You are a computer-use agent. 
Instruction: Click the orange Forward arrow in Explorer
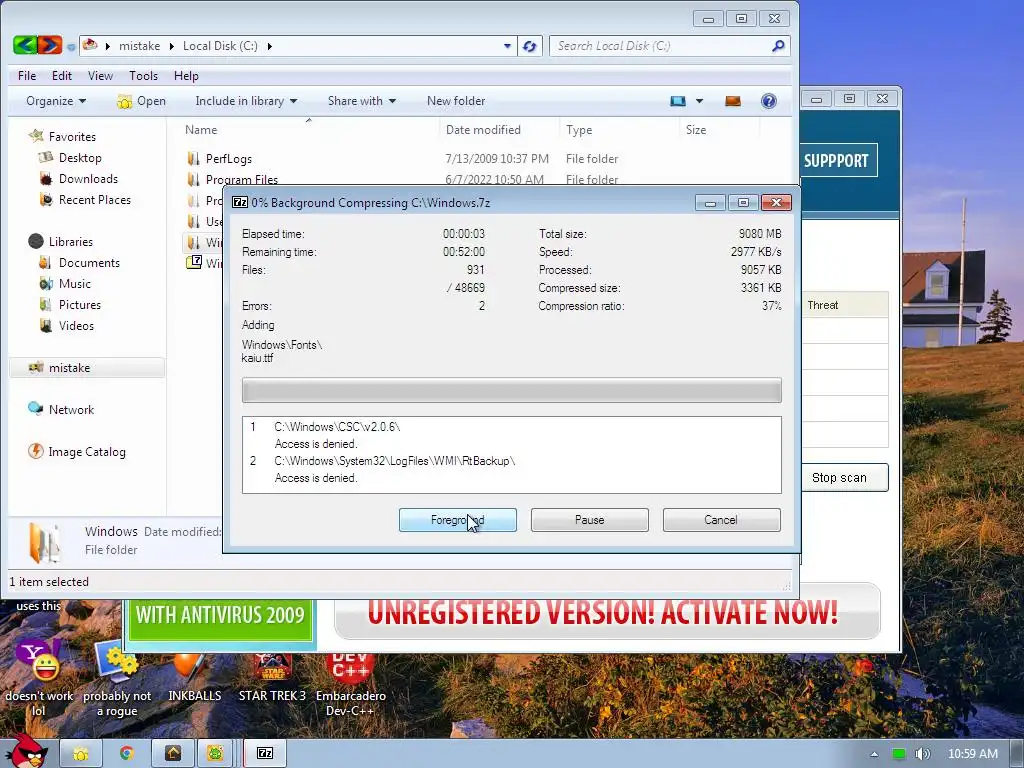click(x=50, y=45)
